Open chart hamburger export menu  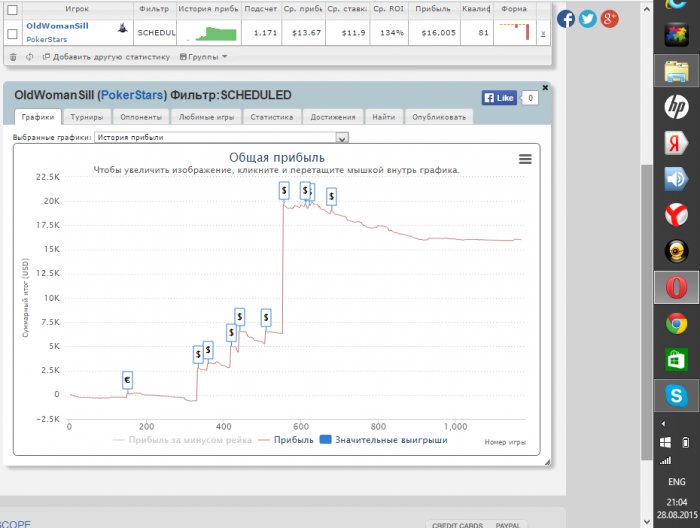(525, 159)
